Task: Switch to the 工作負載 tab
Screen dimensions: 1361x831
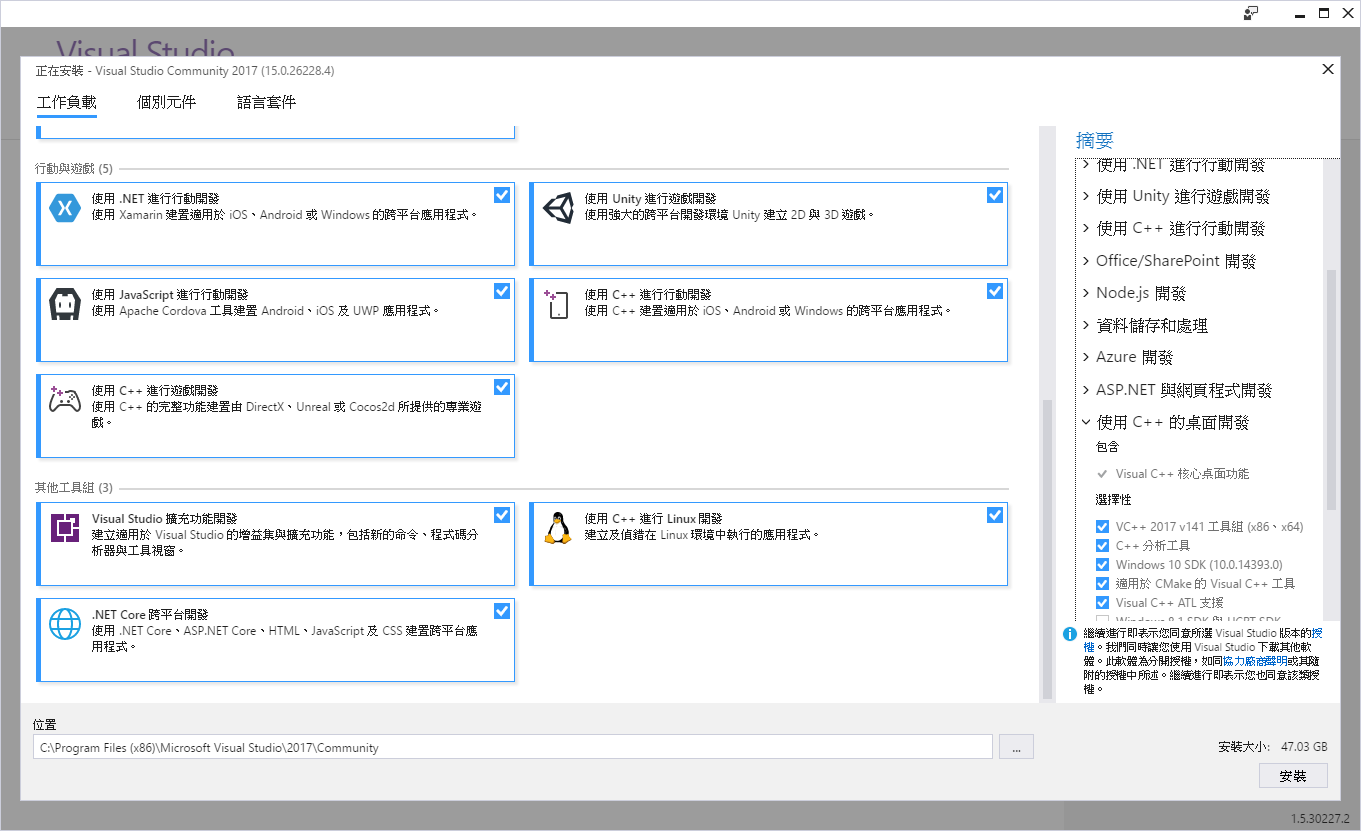Action: point(67,102)
